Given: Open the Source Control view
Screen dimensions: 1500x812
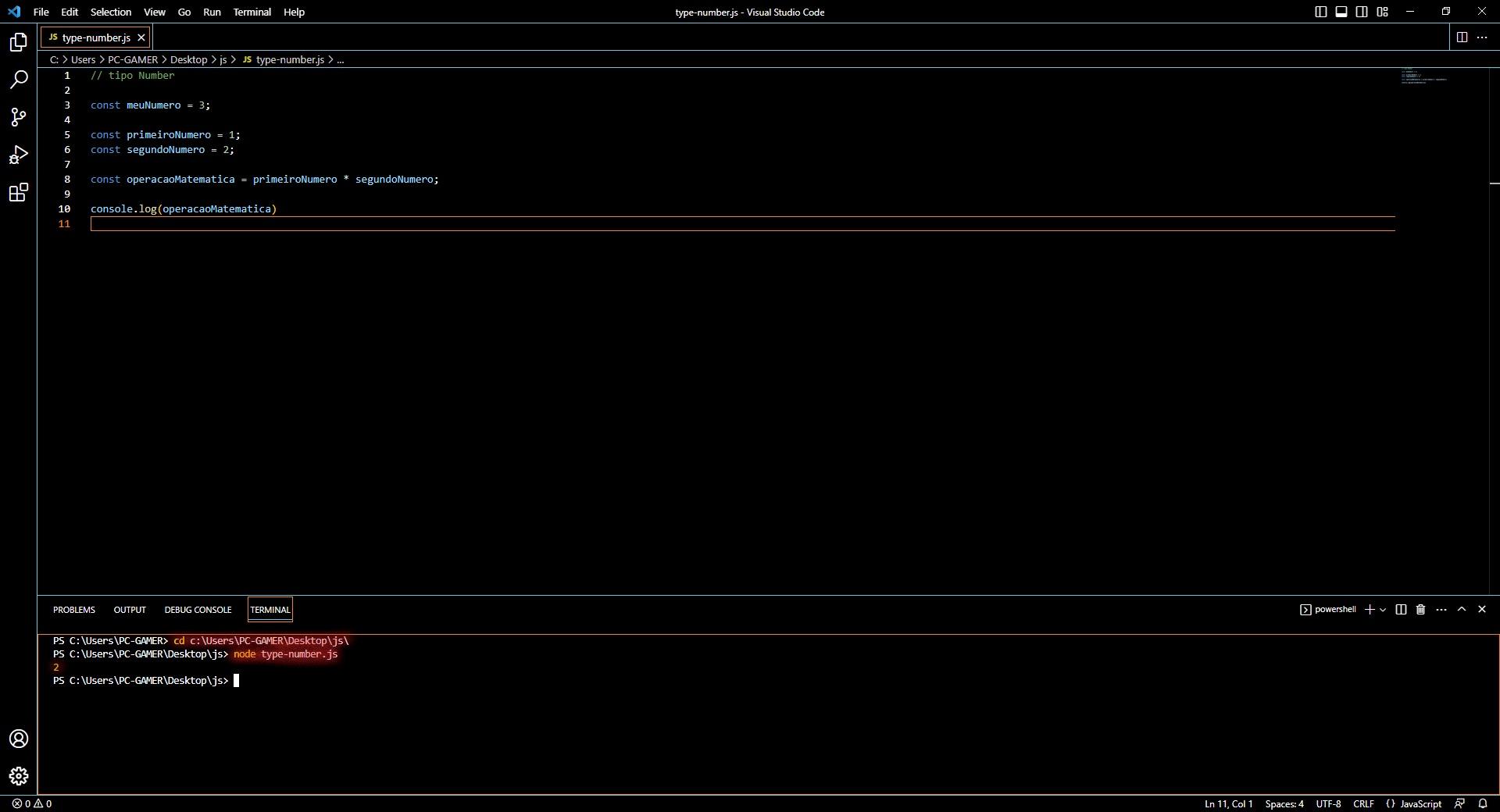Looking at the screenshot, I should pos(19,117).
